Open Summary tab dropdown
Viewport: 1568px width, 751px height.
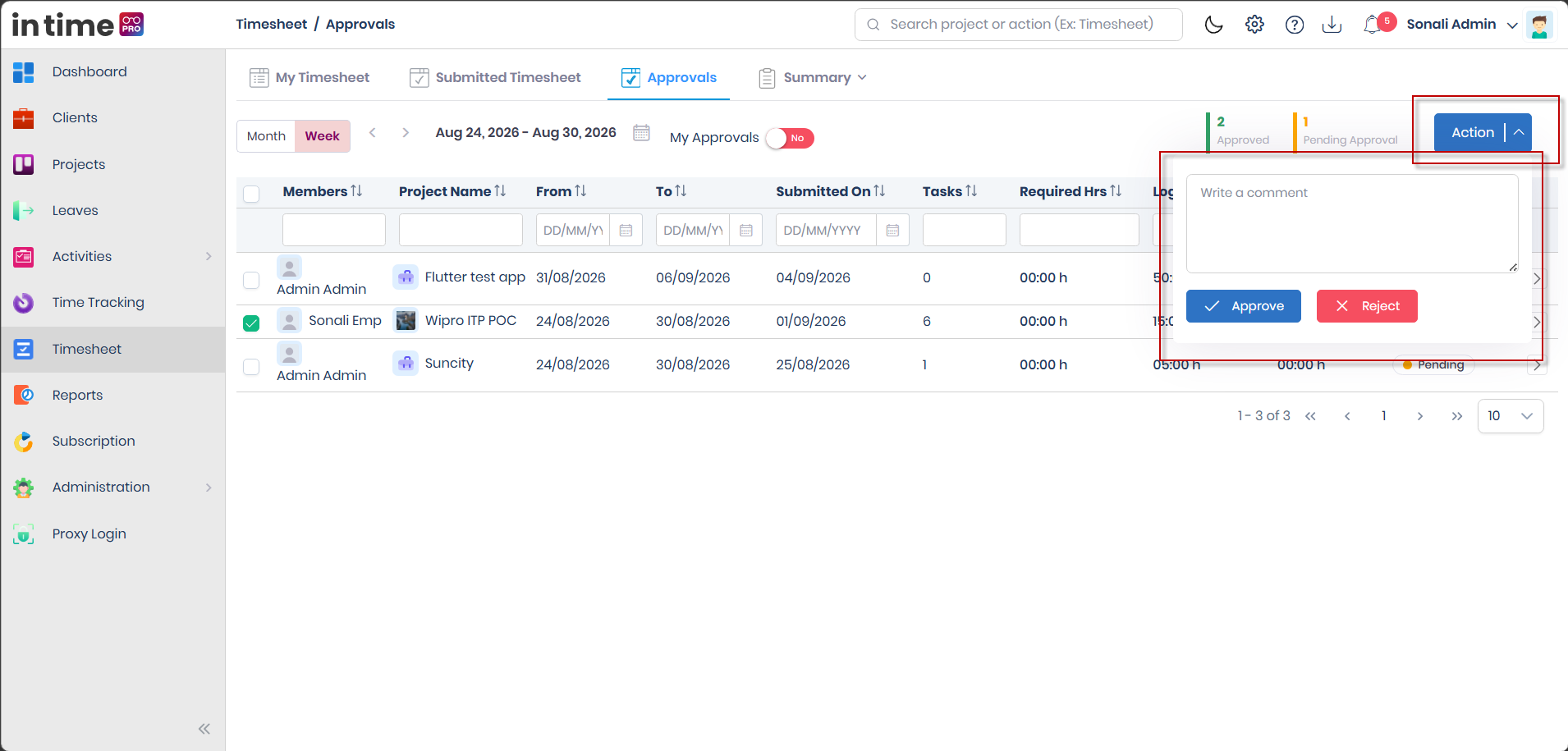[813, 78]
